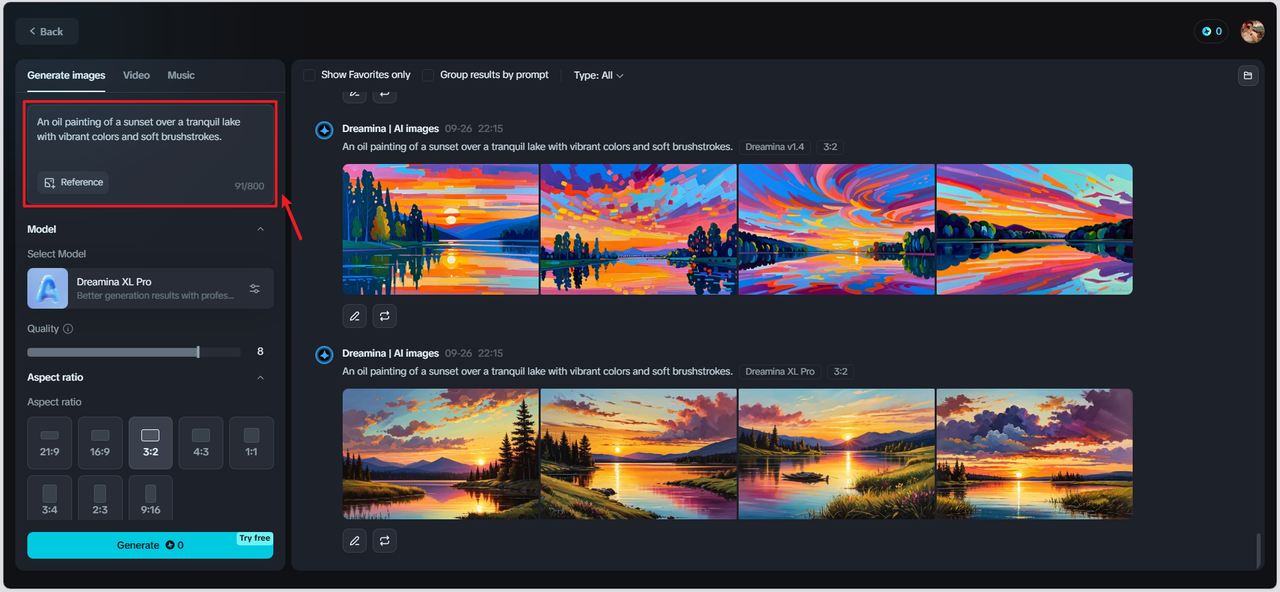Click the Quality info icon
The image size is (1280, 592).
pyautogui.click(x=68, y=329)
